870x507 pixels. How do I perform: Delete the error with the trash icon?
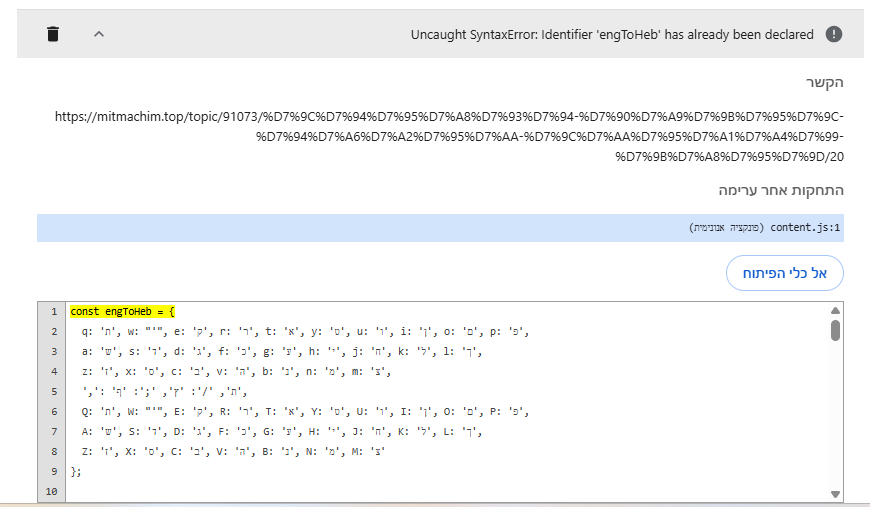53,34
